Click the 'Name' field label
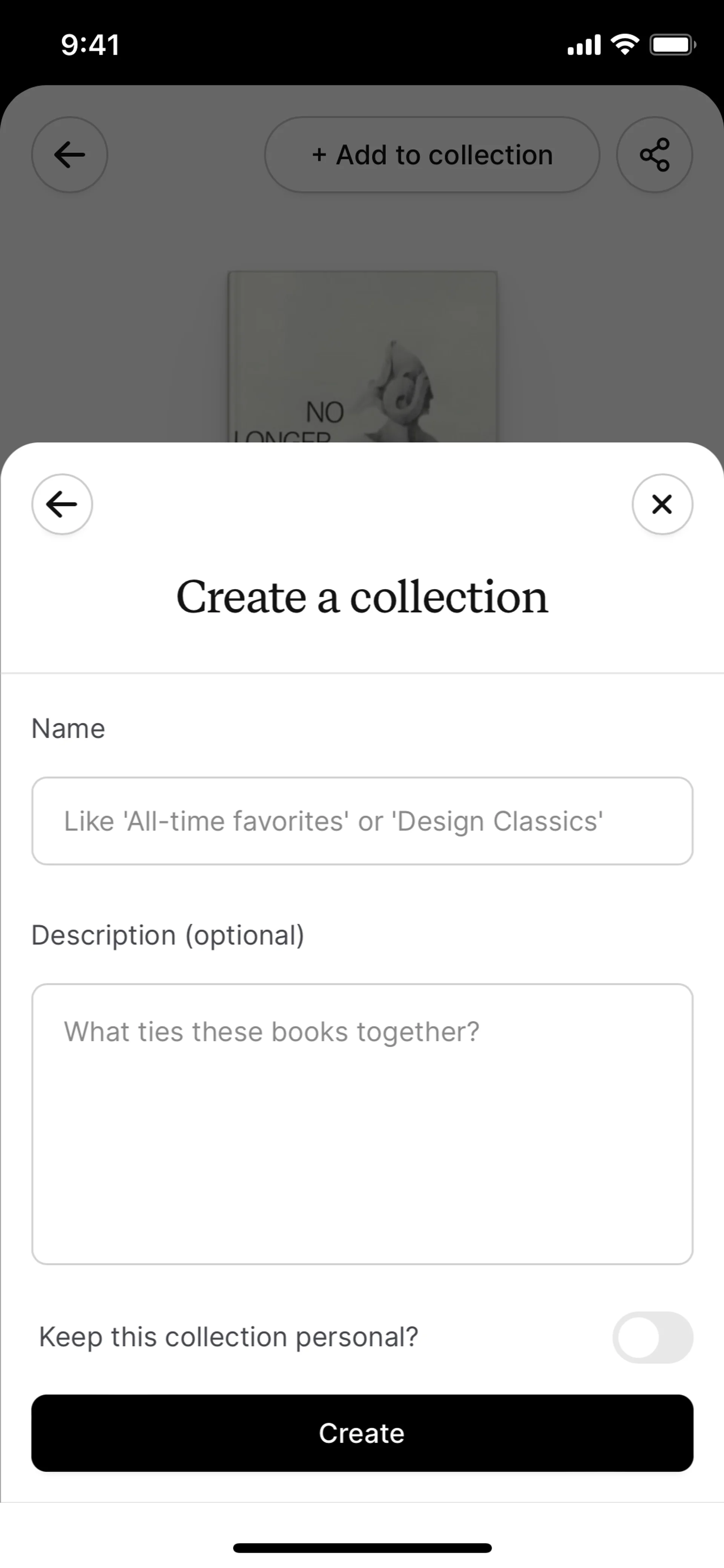 pos(68,728)
